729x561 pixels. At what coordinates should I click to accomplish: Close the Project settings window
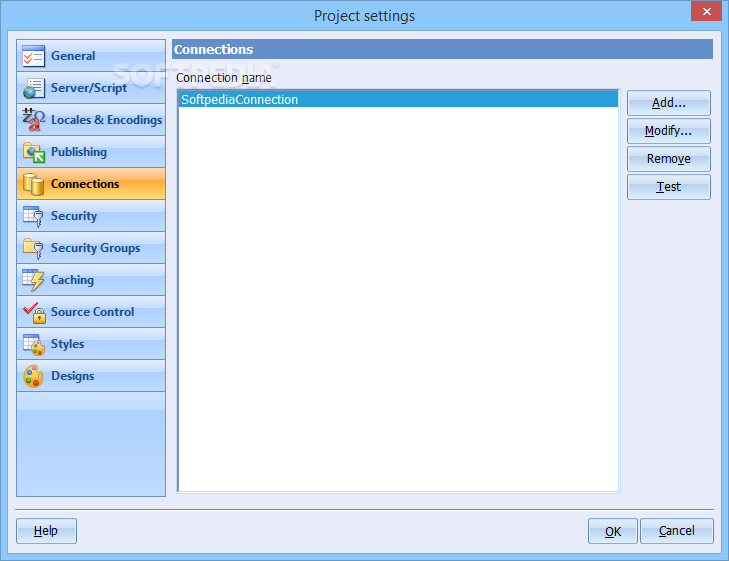pos(706,11)
